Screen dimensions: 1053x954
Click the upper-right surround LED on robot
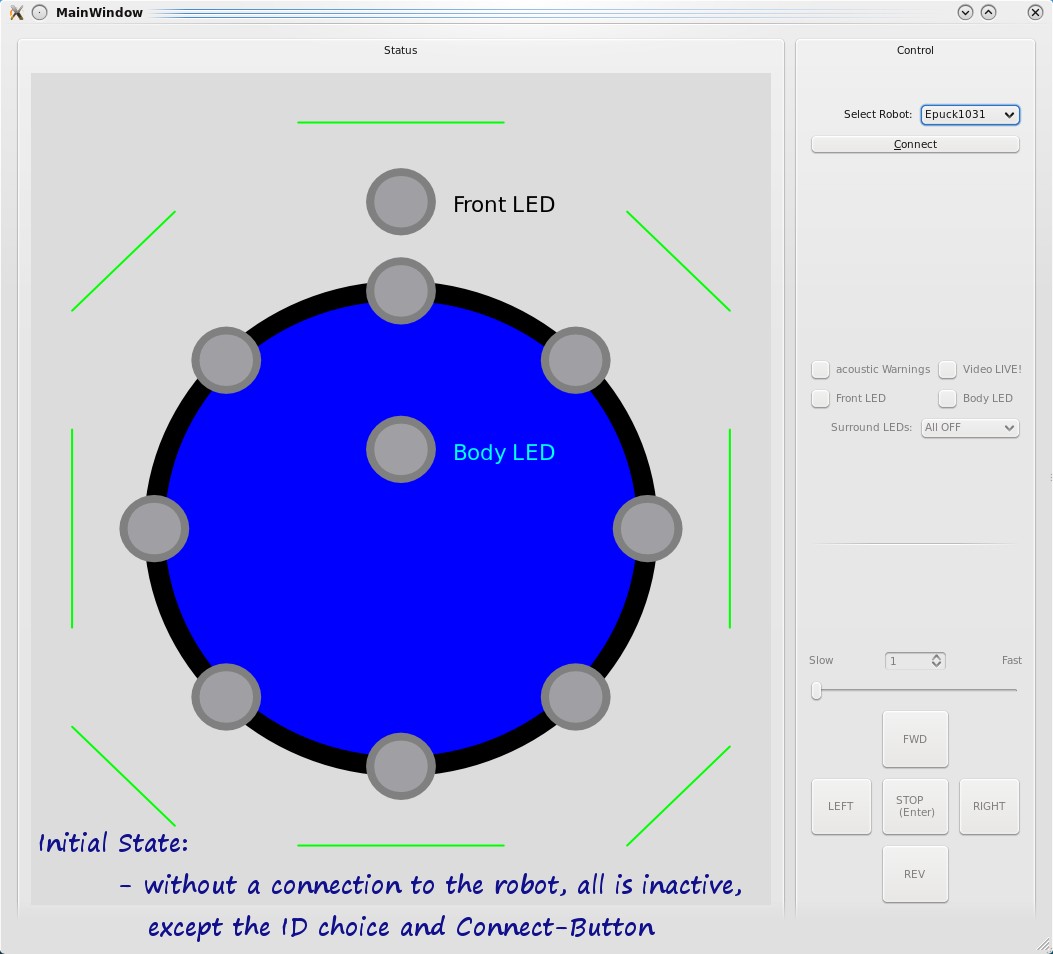click(575, 360)
